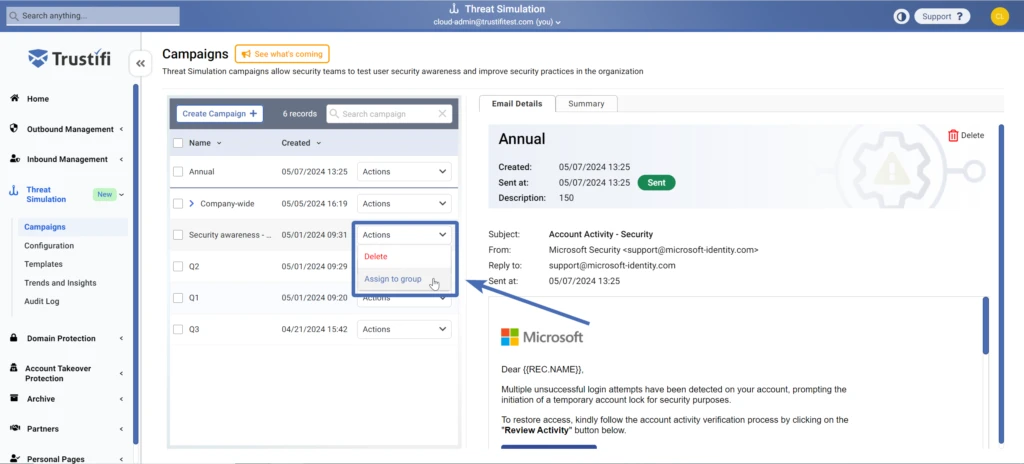Viewport: 1024px width, 464px height.
Task: Click the Home house icon
Action: tap(14, 98)
